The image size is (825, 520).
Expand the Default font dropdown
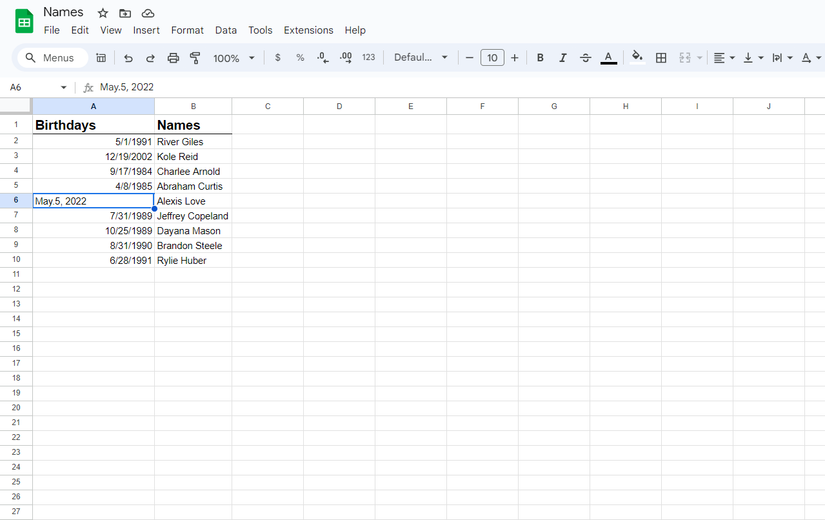tap(421, 58)
